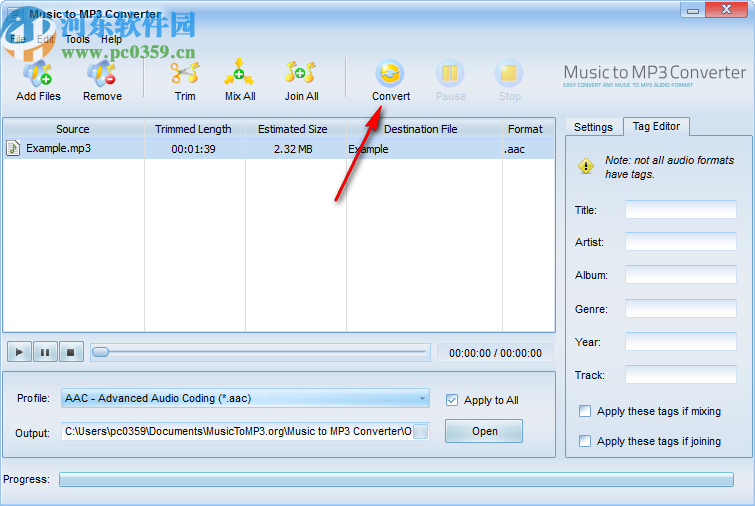Pause the audio preview player
Screen dimensions: 755x506
coord(45,352)
